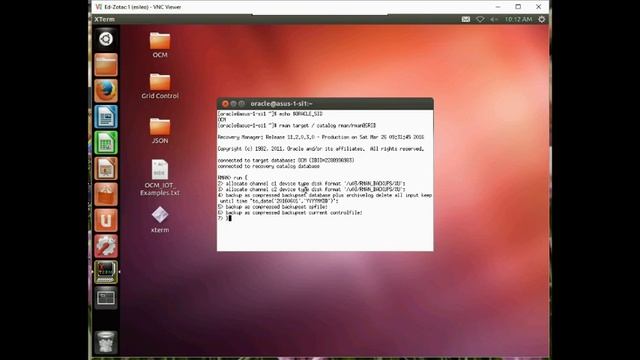Open LibreOffice Writer from the launcher
The image size is (640, 360).
106,117
